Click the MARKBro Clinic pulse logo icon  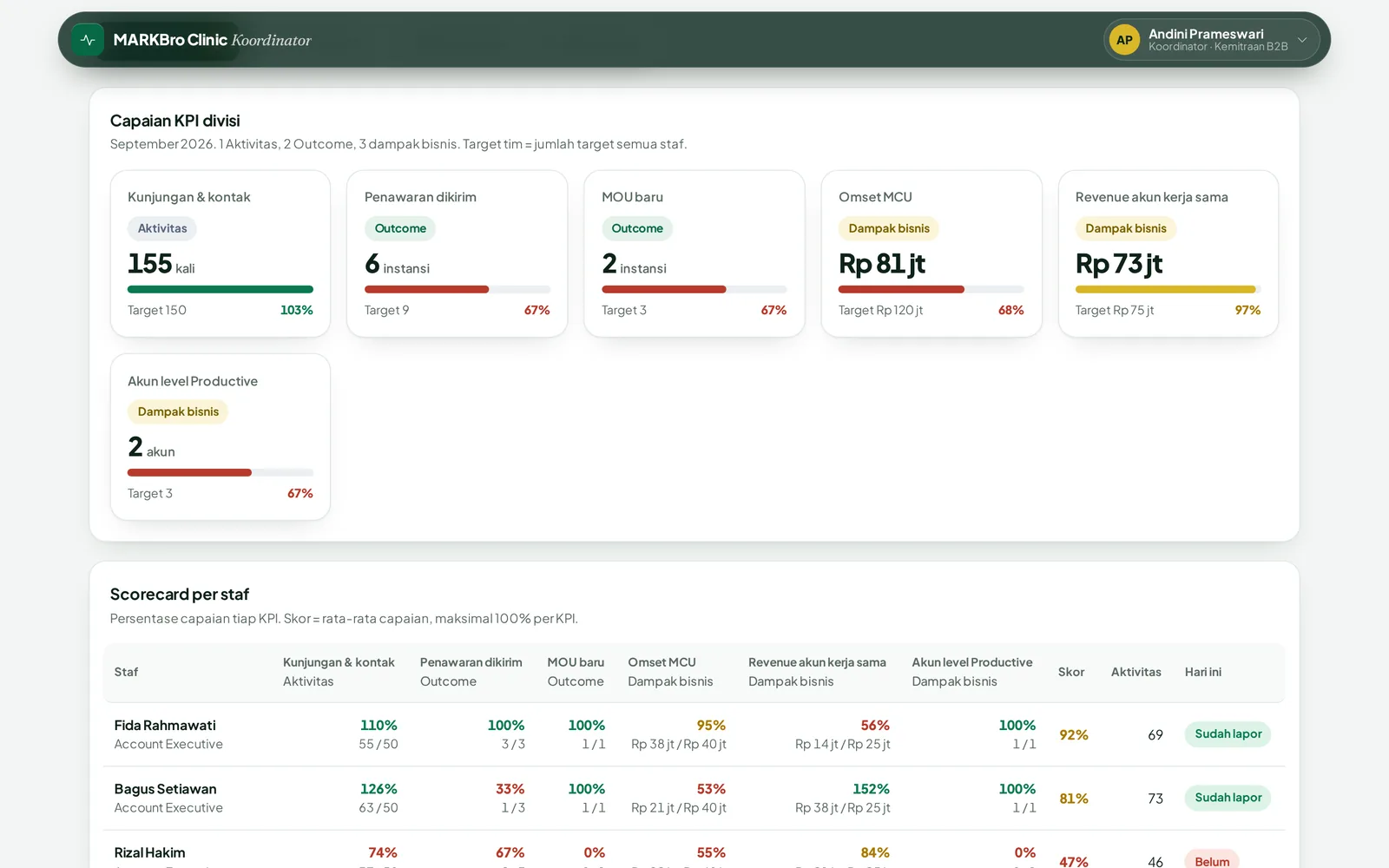pos(88,40)
